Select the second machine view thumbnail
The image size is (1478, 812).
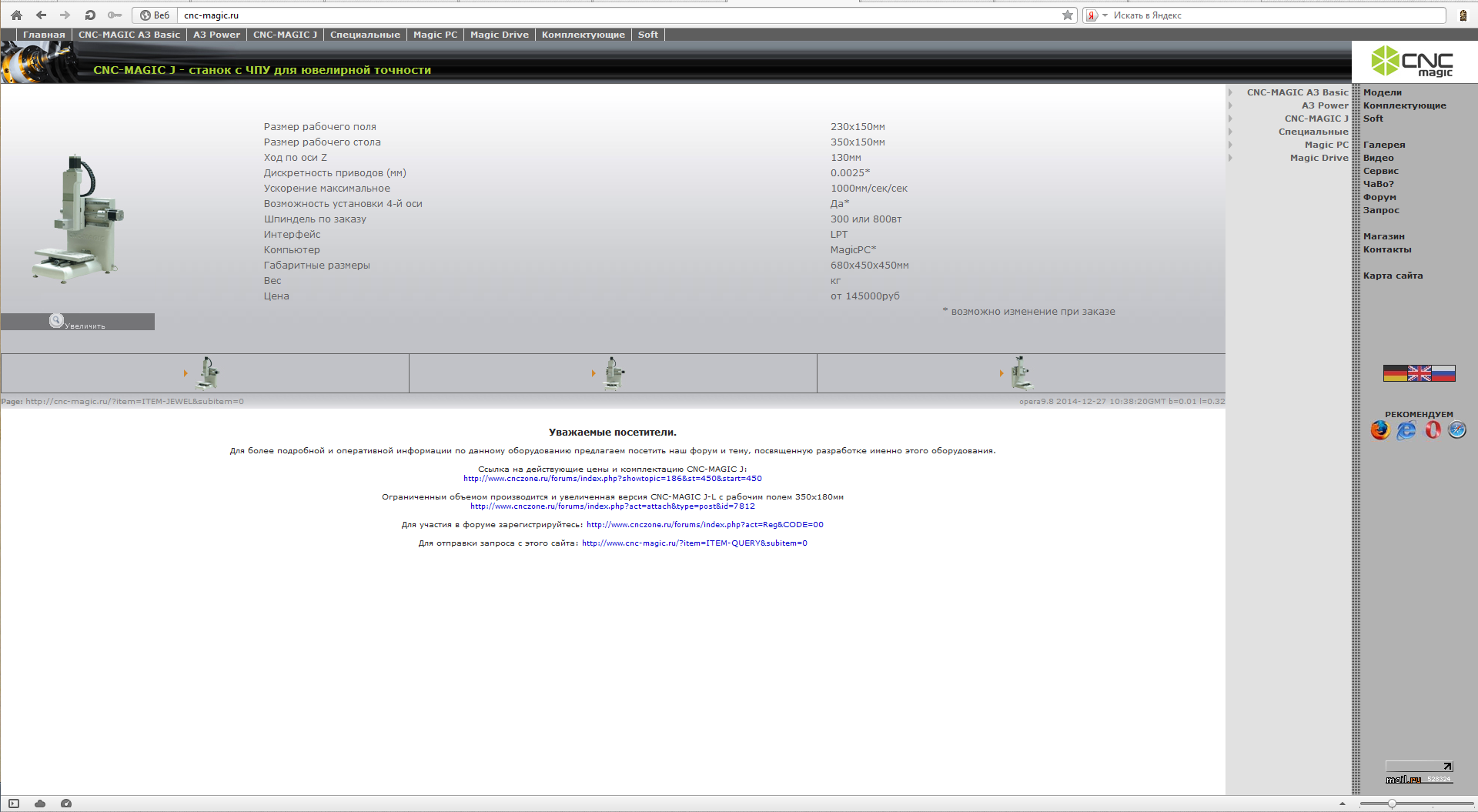coord(613,373)
